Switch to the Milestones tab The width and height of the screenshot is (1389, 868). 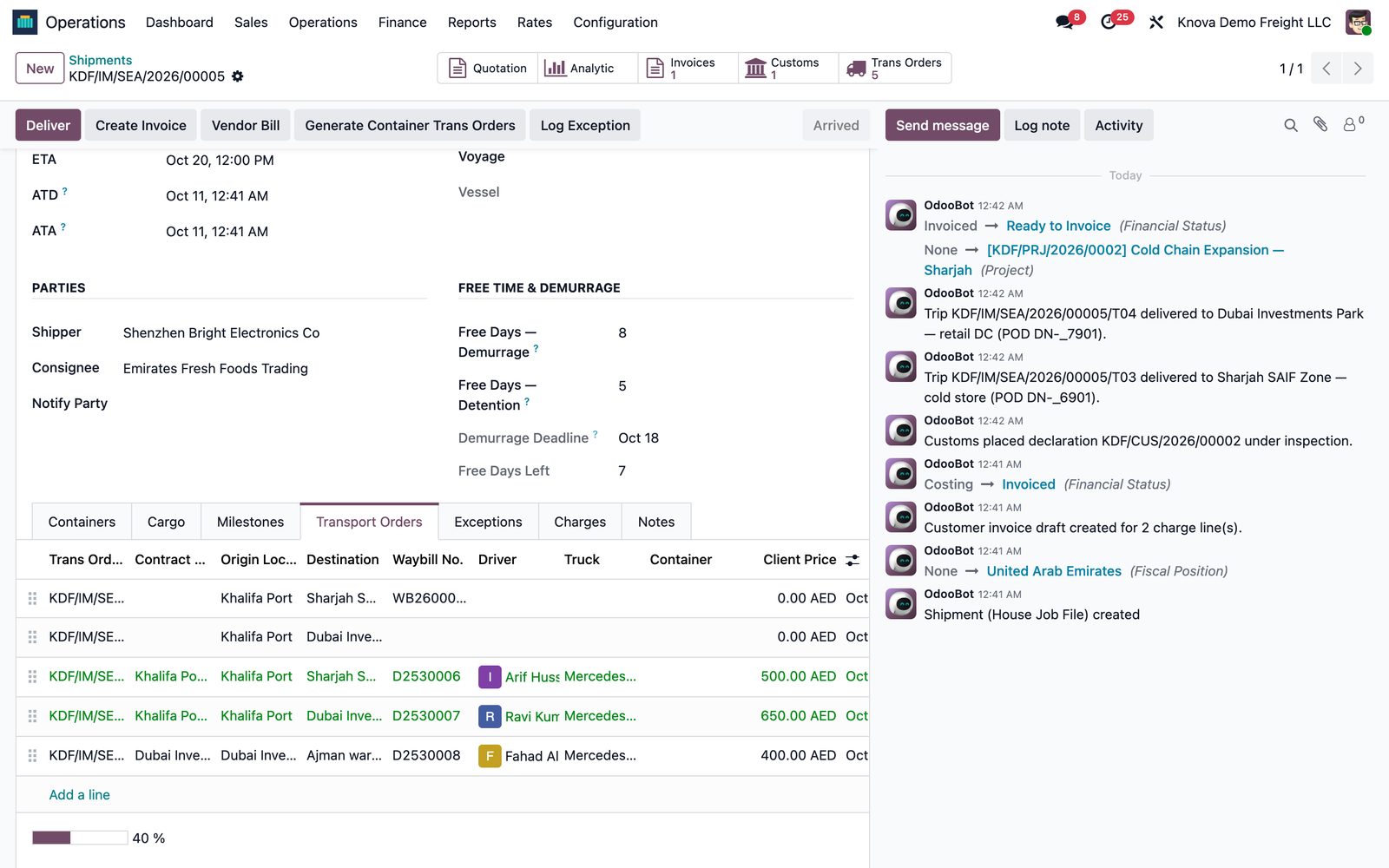(x=250, y=522)
